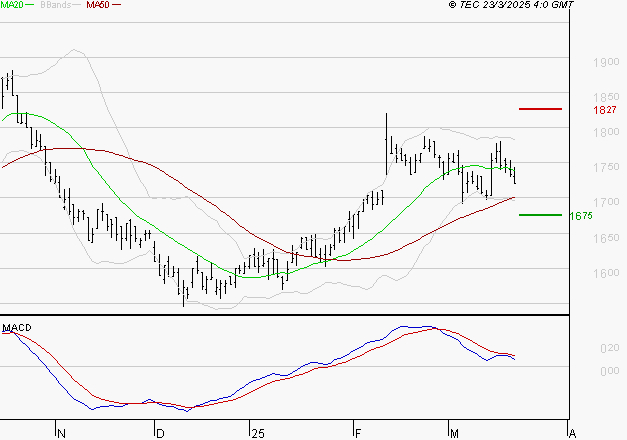
Task: Click the tall February spike price bar
Action: click(x=386, y=144)
